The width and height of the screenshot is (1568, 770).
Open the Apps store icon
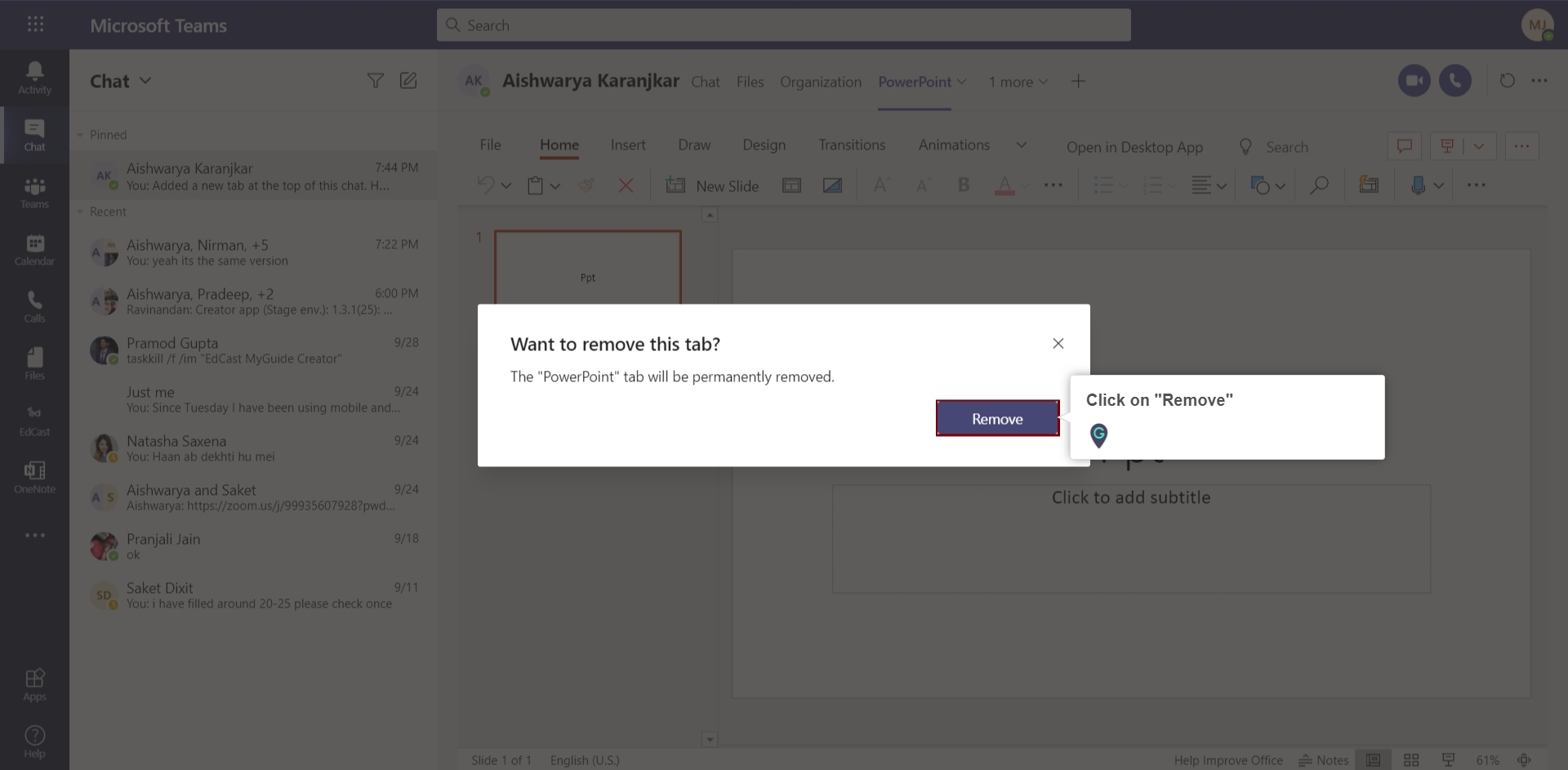(x=34, y=684)
